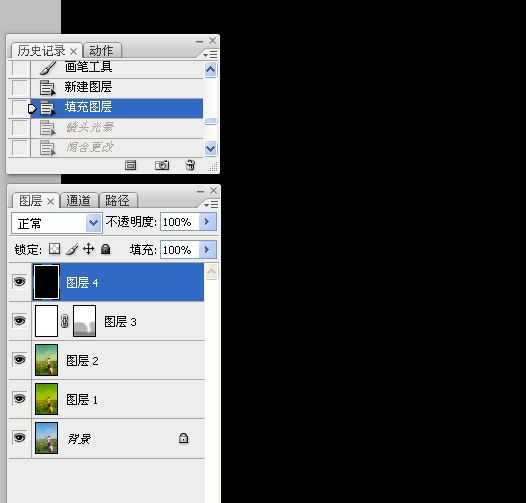Hide 图层 4 with its eye icon
This screenshot has height=503, width=526.
click(19, 281)
